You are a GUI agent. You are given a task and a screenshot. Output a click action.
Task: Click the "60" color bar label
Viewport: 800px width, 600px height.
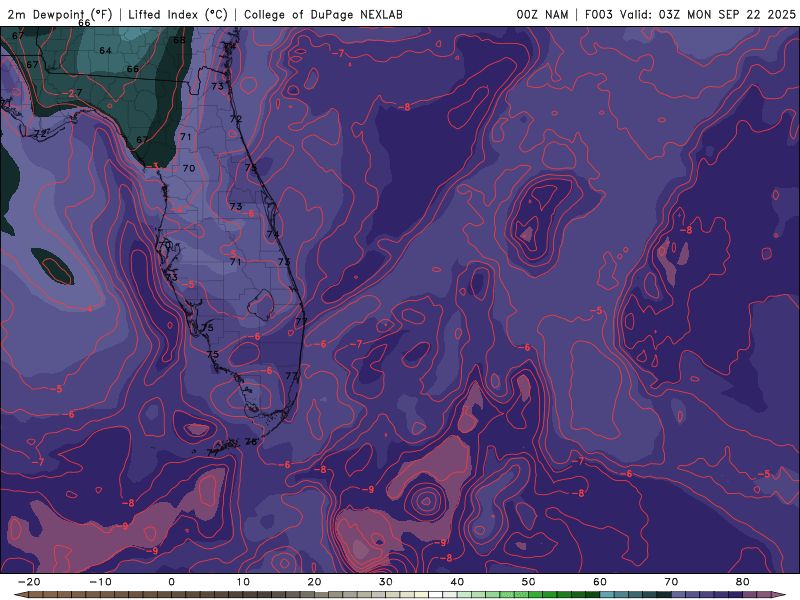coord(600,582)
